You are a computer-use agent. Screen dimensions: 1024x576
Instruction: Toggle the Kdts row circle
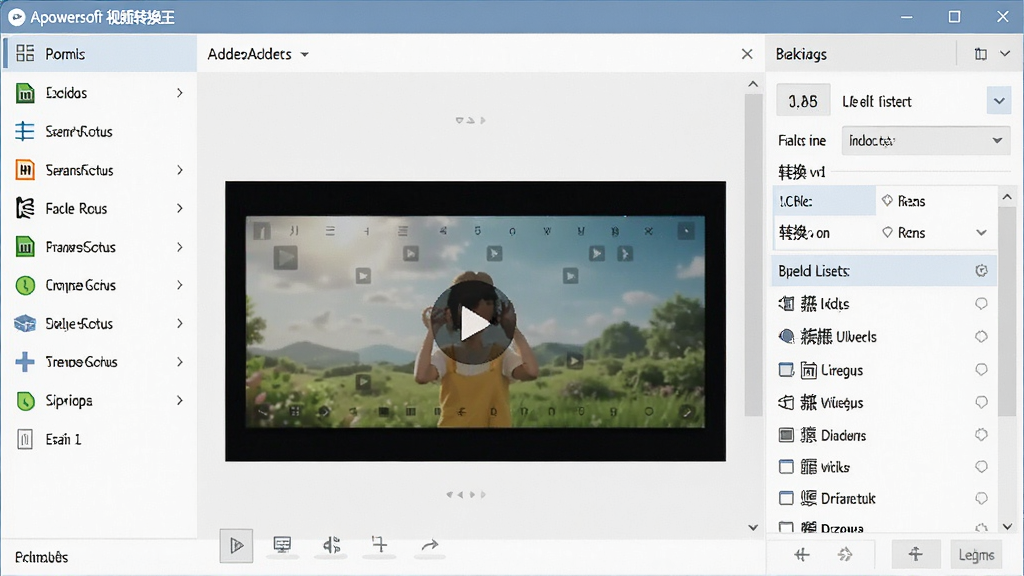click(x=981, y=304)
